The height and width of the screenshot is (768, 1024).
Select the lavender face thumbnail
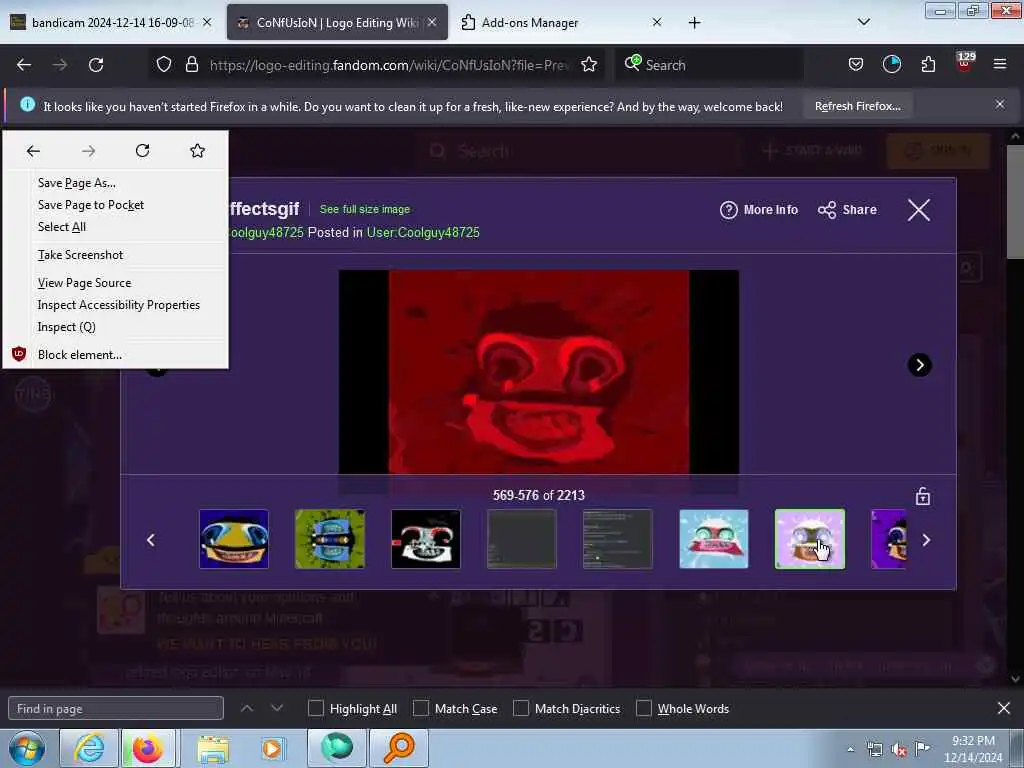tap(810, 539)
